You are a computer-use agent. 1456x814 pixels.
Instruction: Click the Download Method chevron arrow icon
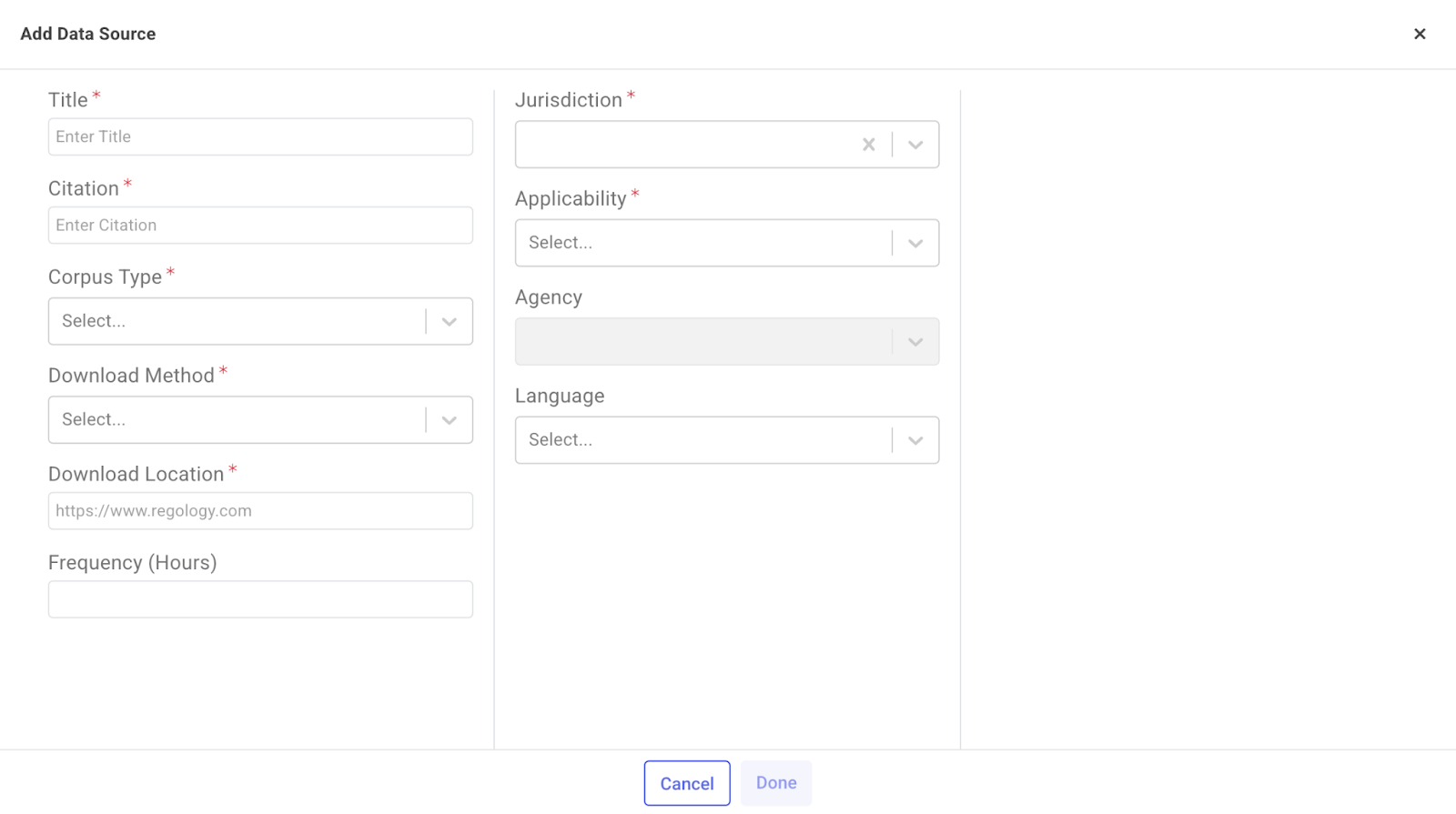coord(449,420)
